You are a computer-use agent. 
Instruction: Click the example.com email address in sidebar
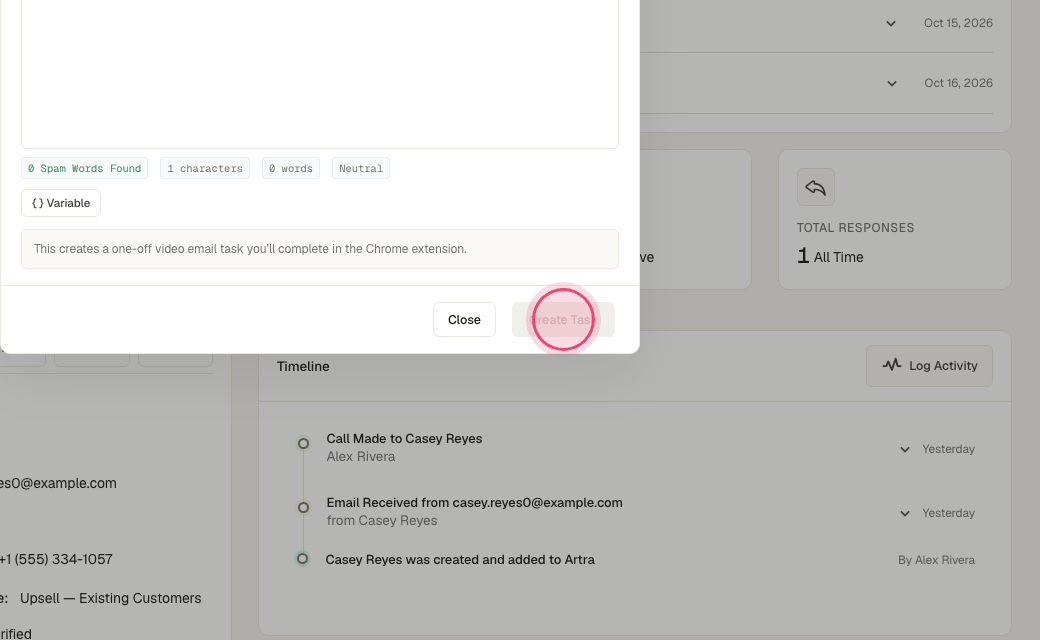[58, 483]
